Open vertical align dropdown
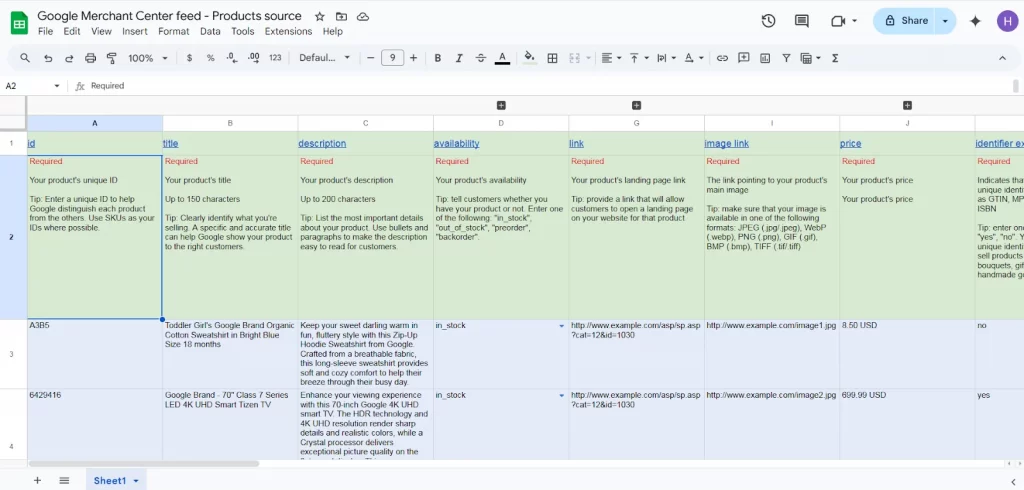The height and width of the screenshot is (490, 1024). [639, 58]
